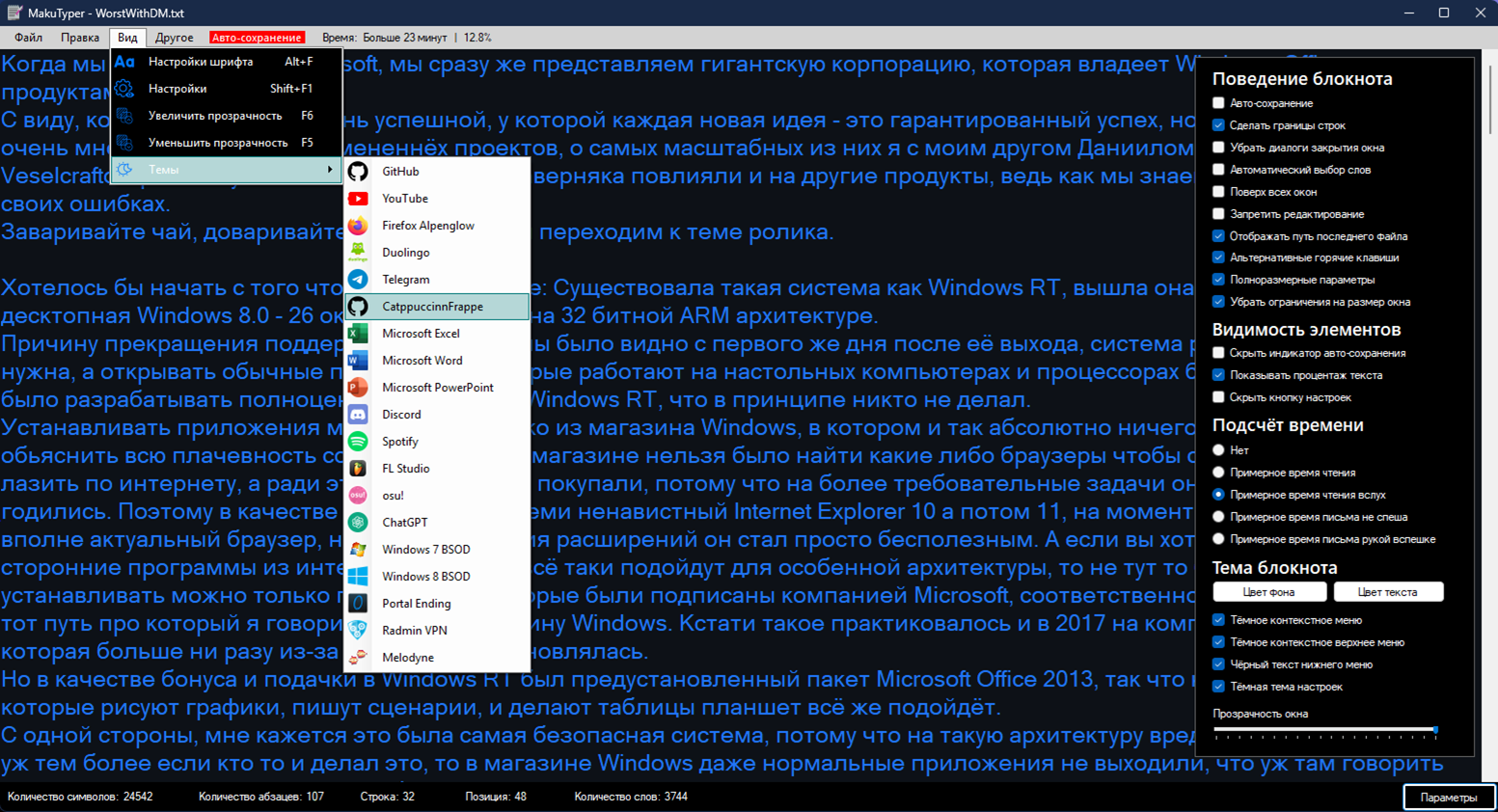The height and width of the screenshot is (812, 1498).
Task: Click the icon beside Уменьшить прозрачность
Action: coord(124,143)
